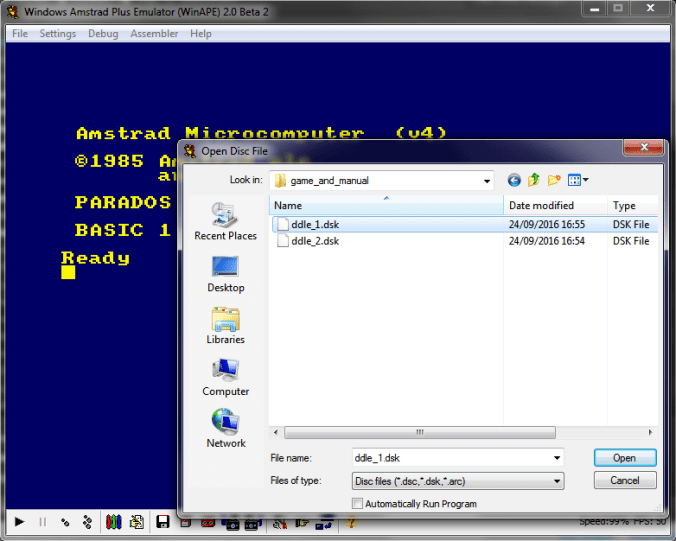The image size is (676, 541).
Task: Open the Assembler menu
Action: (x=154, y=34)
